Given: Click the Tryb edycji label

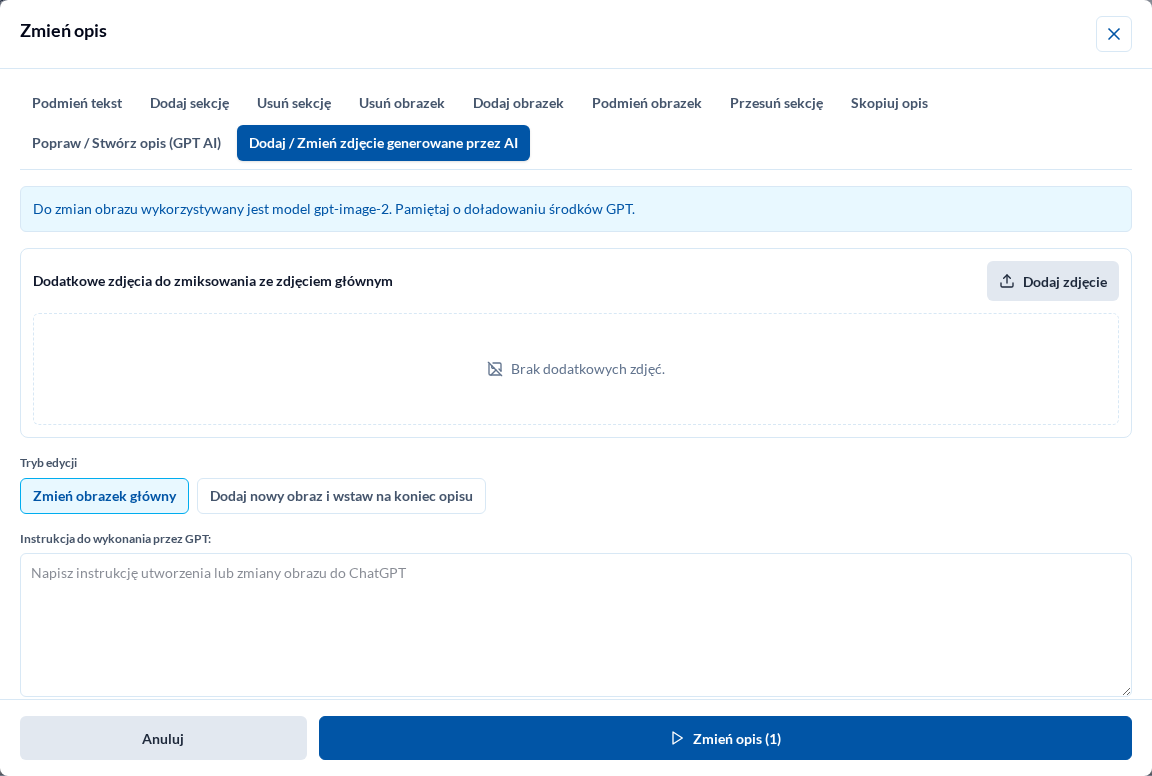Looking at the screenshot, I should coord(48,463).
